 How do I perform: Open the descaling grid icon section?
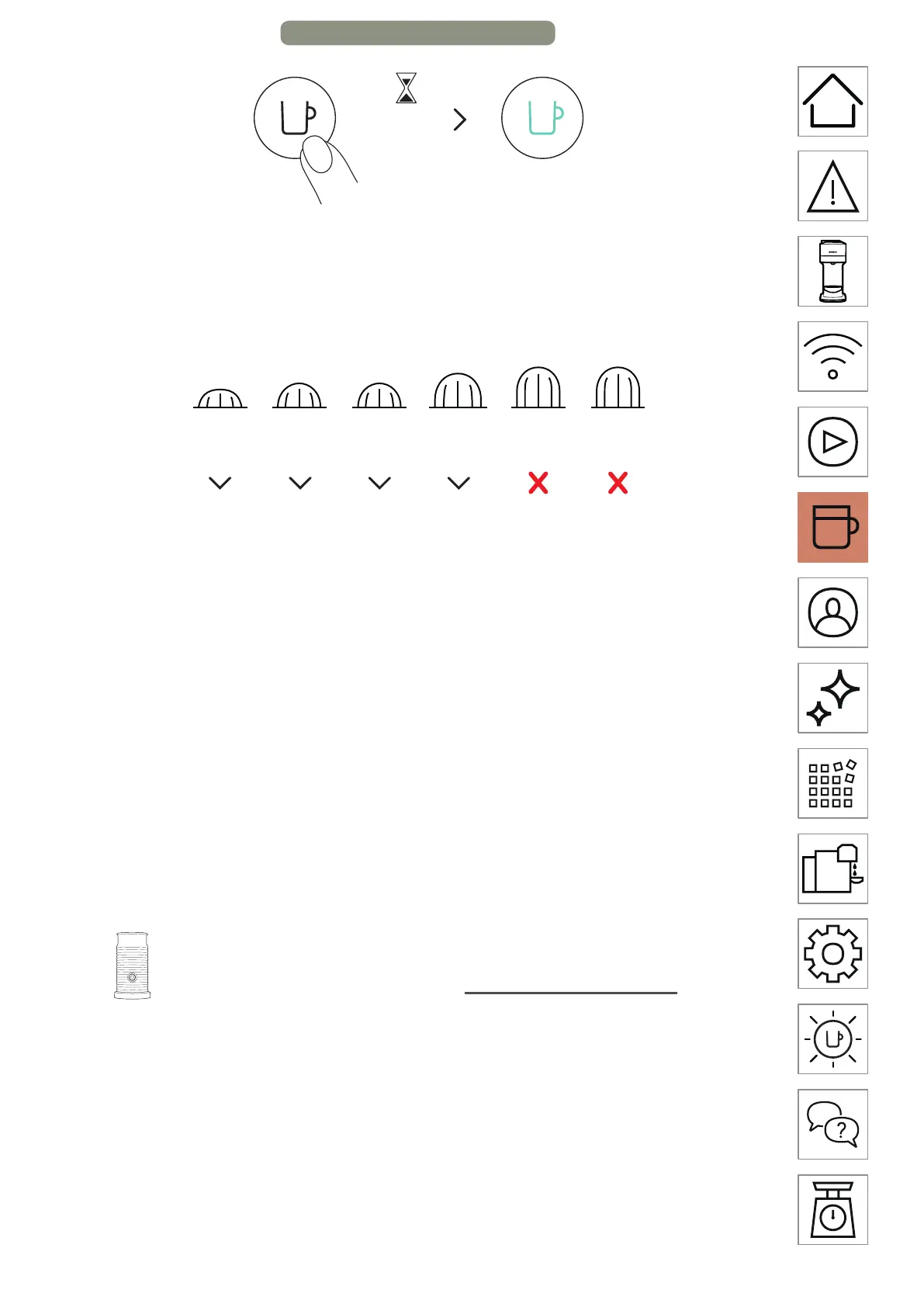coord(832,784)
